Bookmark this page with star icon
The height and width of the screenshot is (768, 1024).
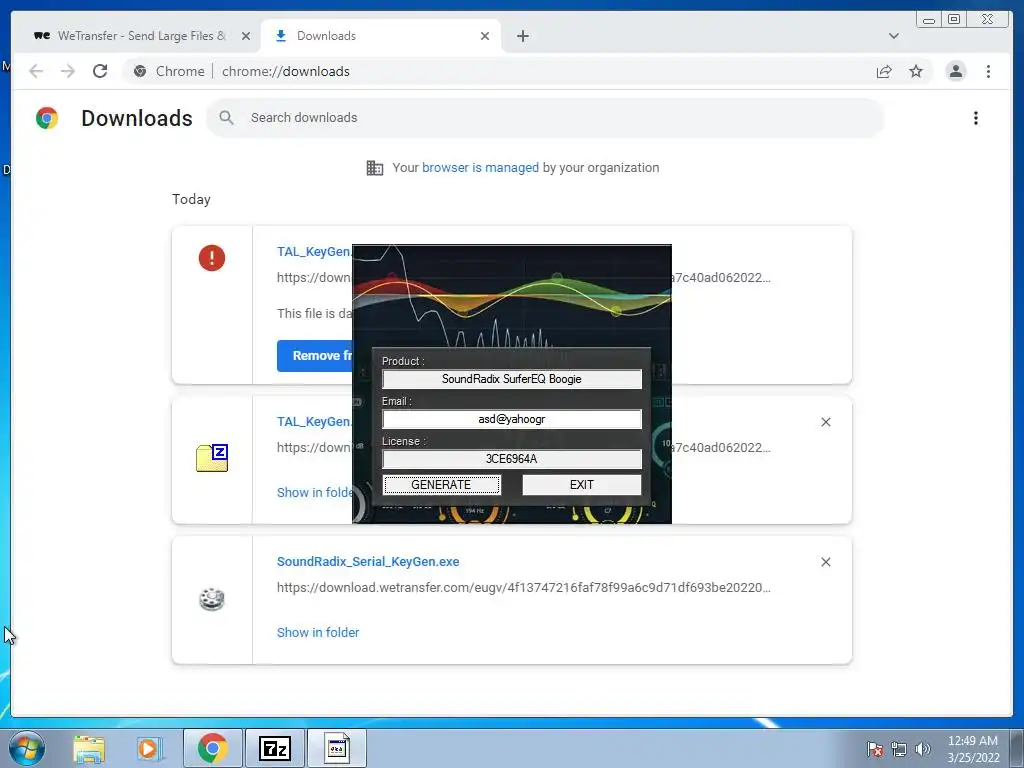click(916, 71)
